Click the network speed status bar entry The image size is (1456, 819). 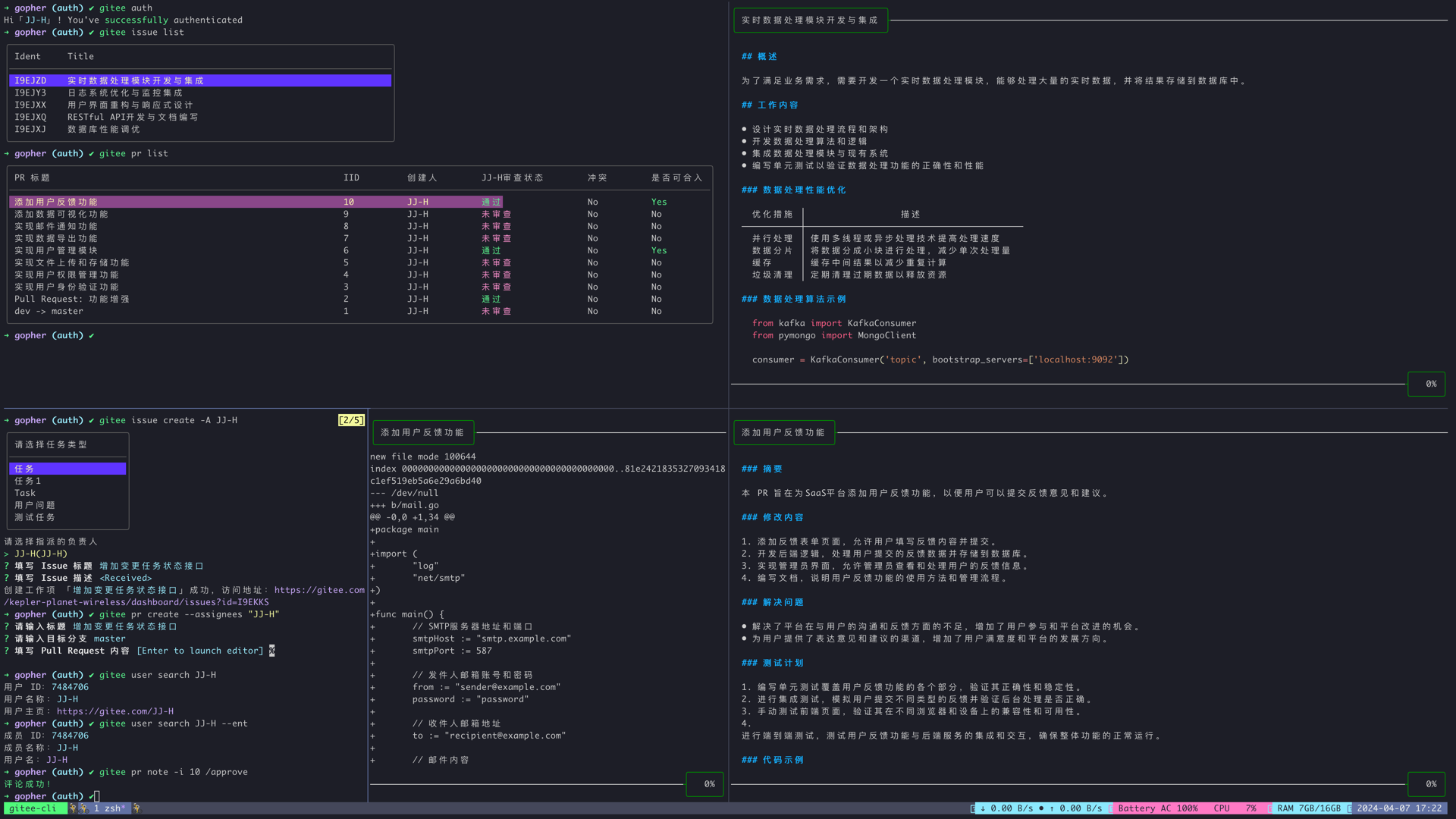[1040, 808]
